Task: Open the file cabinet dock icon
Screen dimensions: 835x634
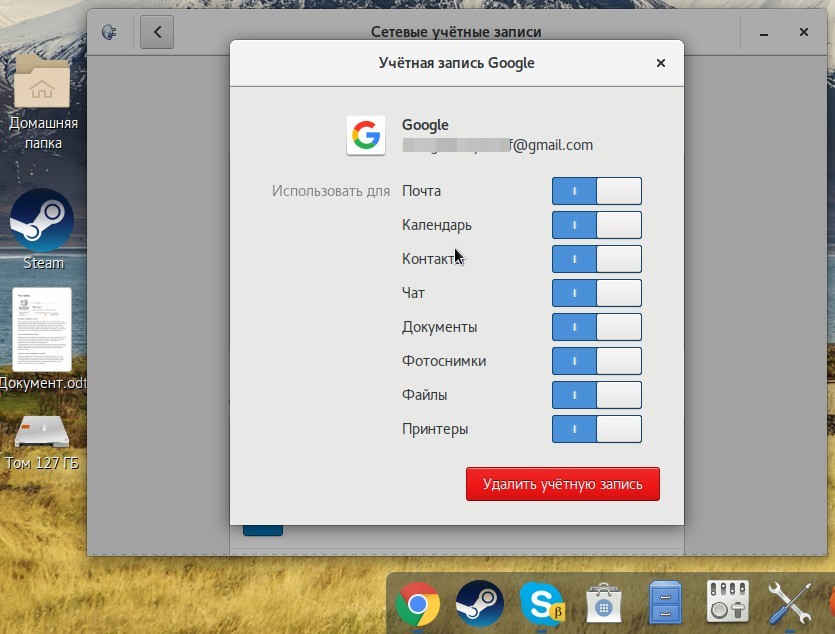Action: coord(665,603)
